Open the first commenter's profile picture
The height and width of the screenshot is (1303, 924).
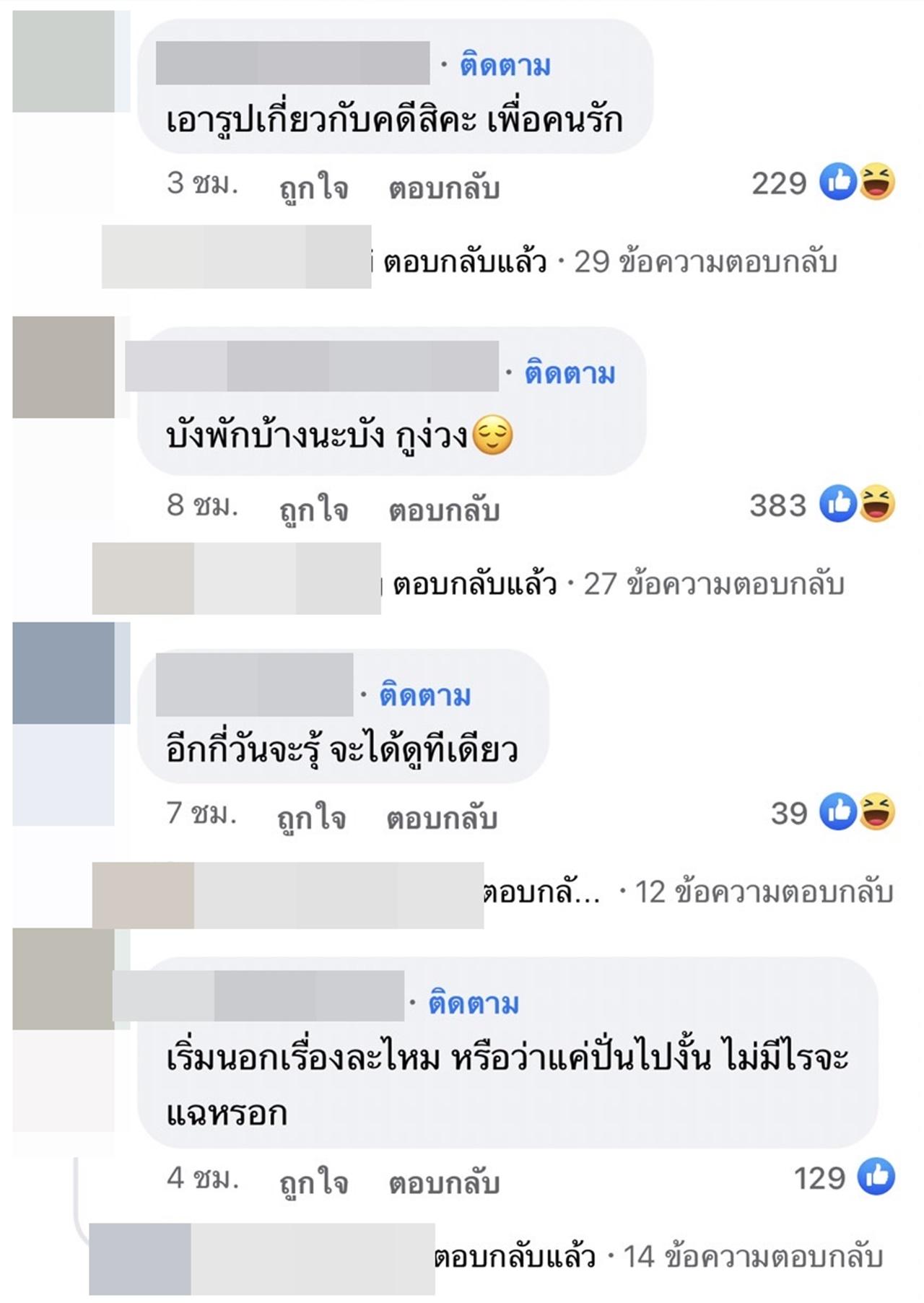[x=64, y=61]
